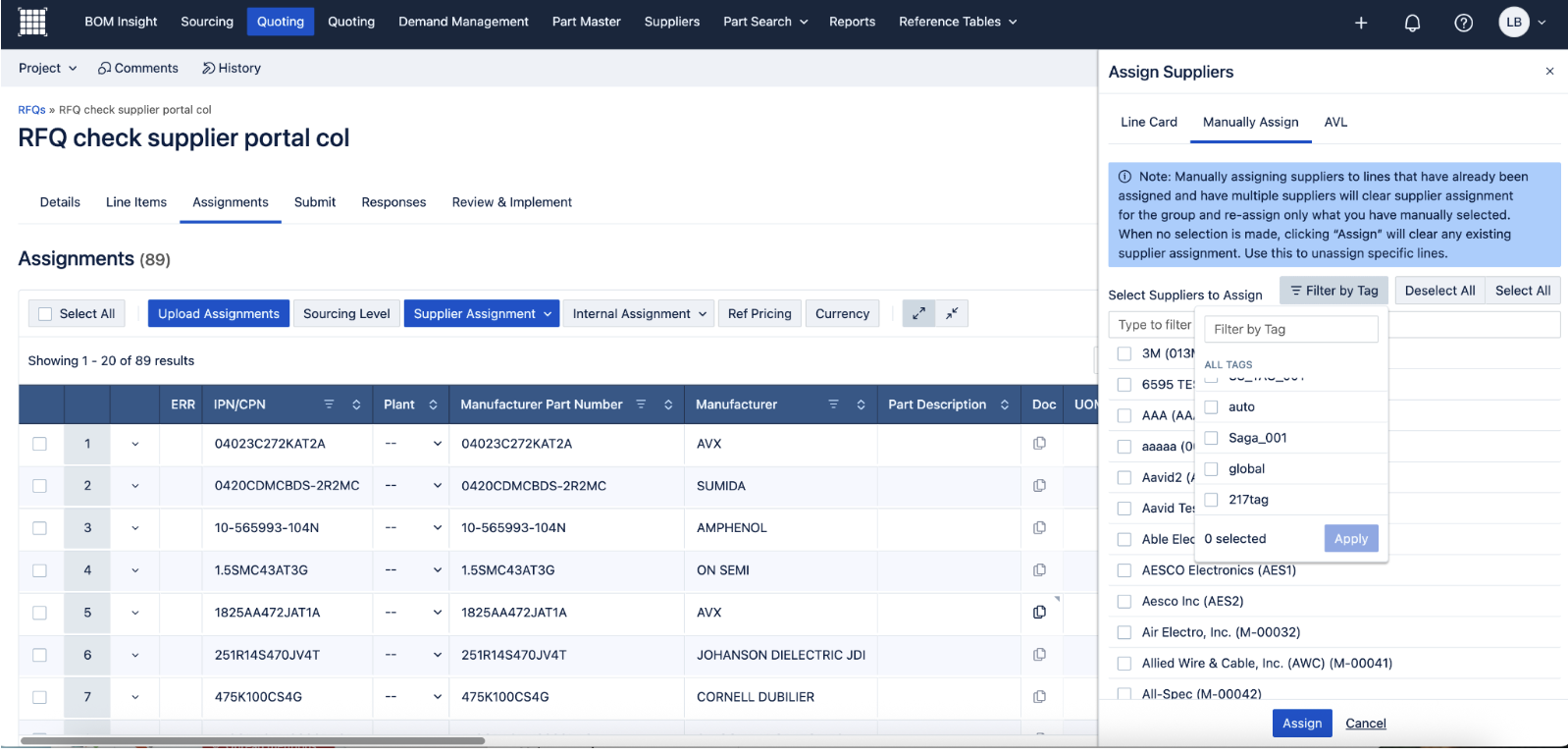Check the '217tag' tag checkbox
This screenshot has width=1568, height=754.
[x=1211, y=500]
